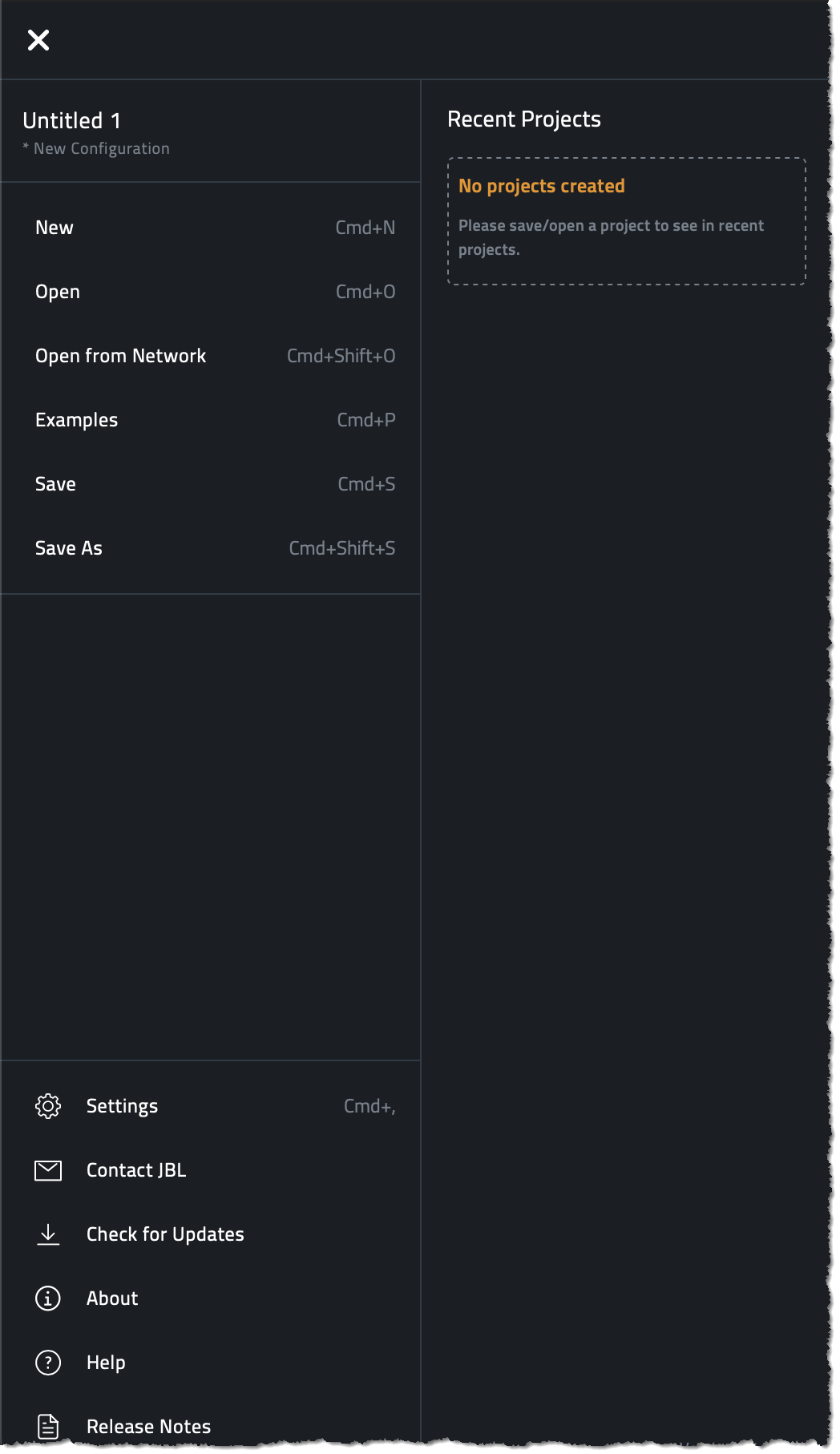Screen dimensions: 840x1454
Task: Close the file menu with the X icon
Action: (38, 40)
